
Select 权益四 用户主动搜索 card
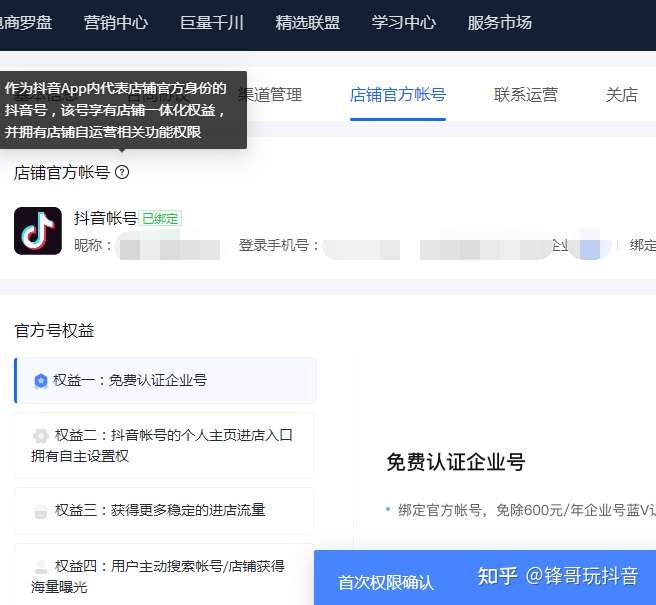(165, 576)
